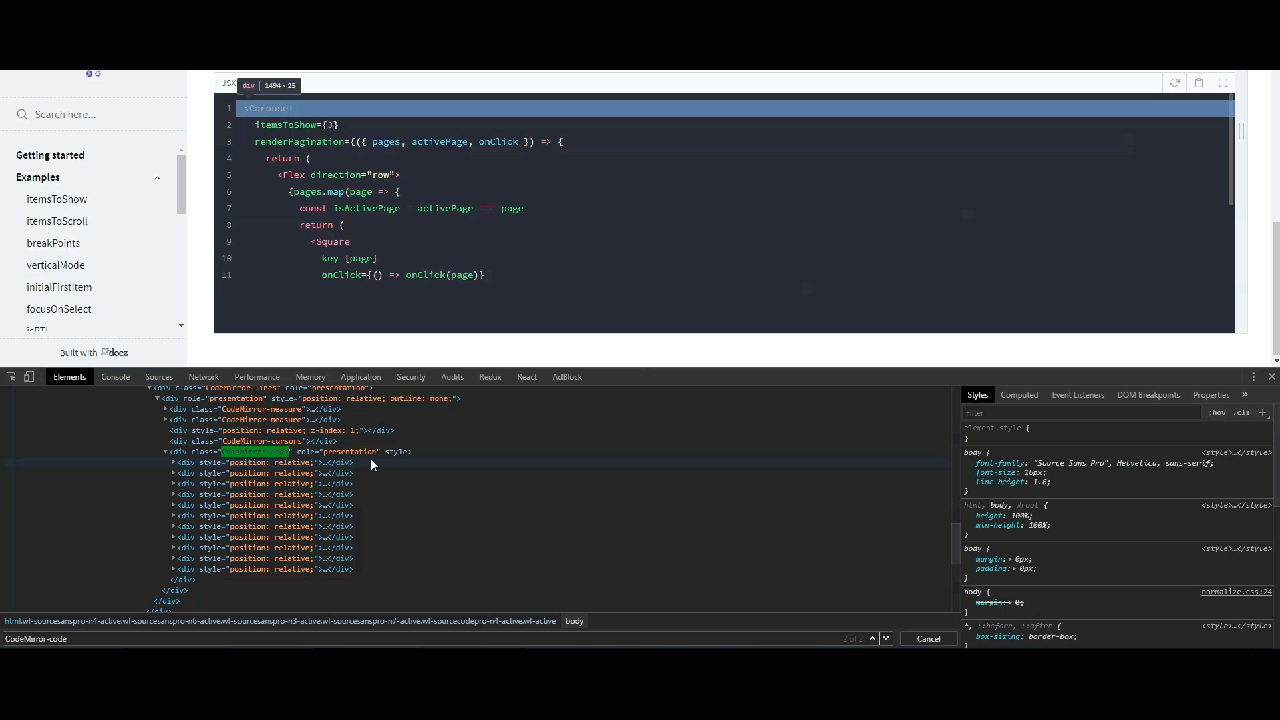
Task: Add new style rule with plus icon
Action: [x=1263, y=412]
